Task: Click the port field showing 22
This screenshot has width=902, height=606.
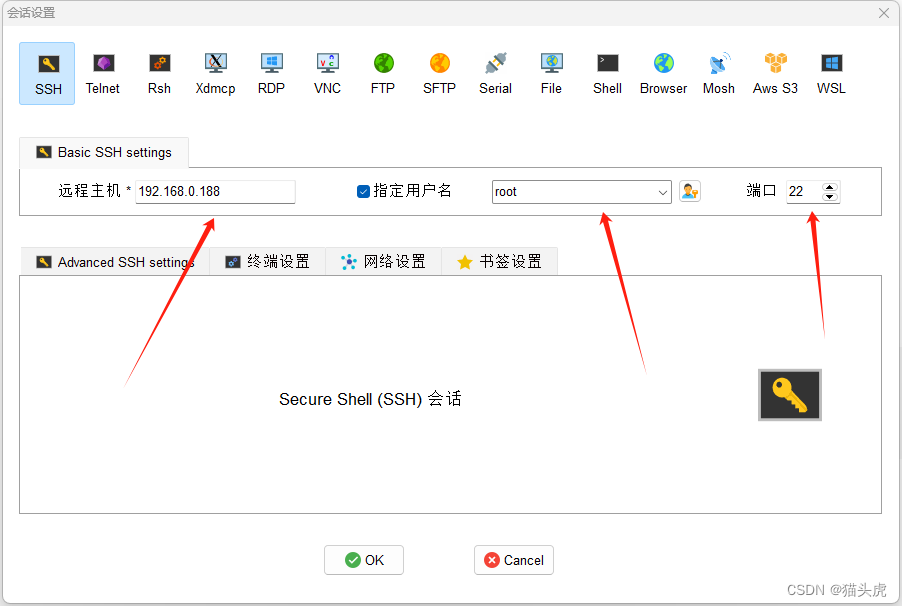Action: [804, 192]
